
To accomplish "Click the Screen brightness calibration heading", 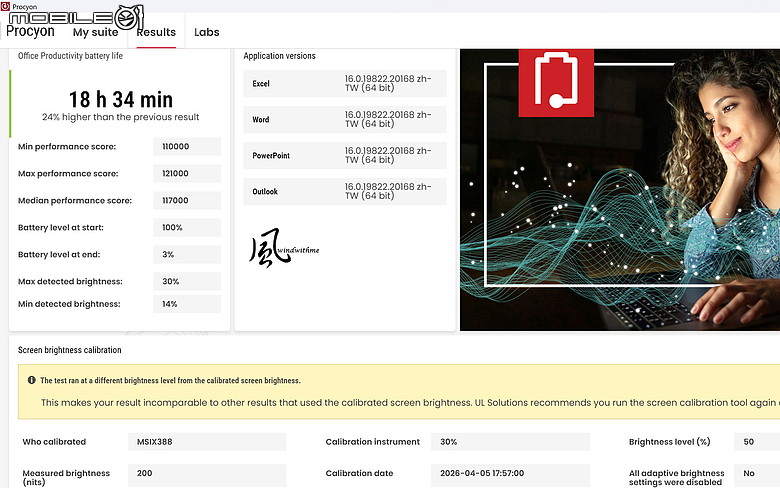I will pos(70,350).
